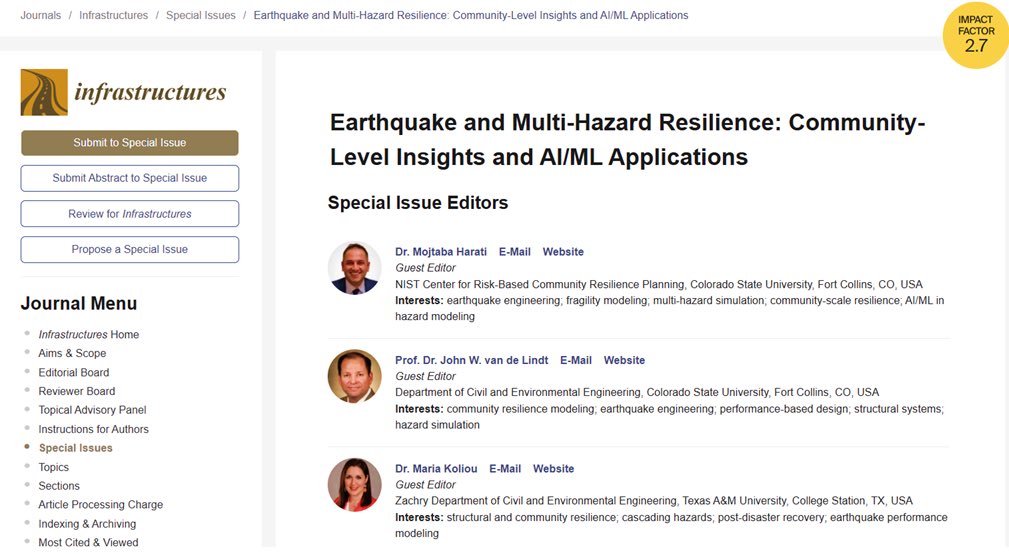1009x555 pixels.
Task: Click Zachry Department affiliation text for Koliou
Action: point(654,501)
